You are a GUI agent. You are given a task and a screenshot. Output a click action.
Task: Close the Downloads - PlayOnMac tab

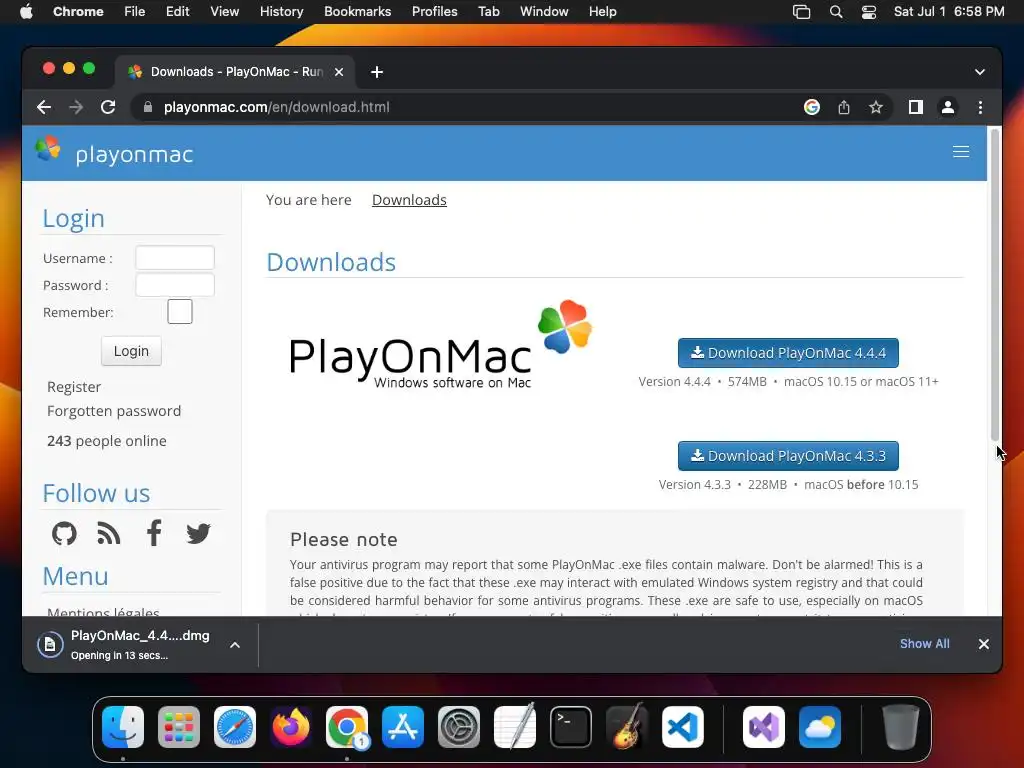pyautogui.click(x=339, y=72)
